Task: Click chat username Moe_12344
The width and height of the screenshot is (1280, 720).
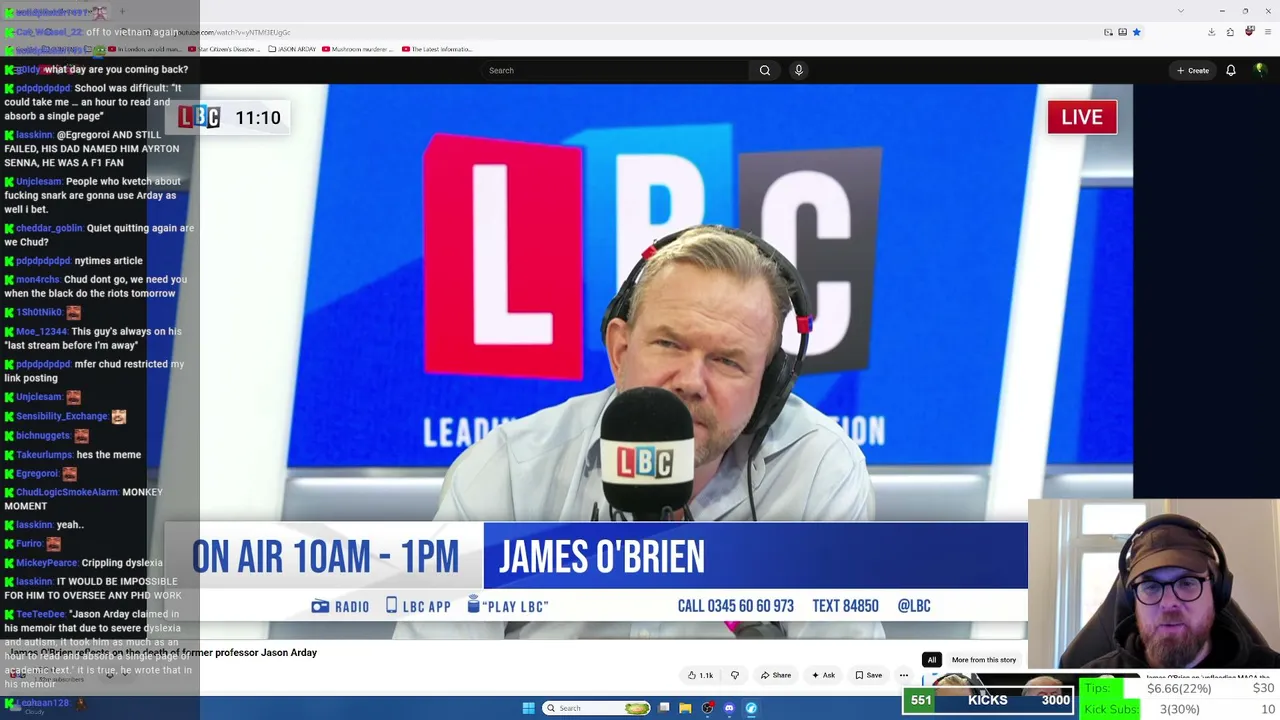Action: [41, 331]
